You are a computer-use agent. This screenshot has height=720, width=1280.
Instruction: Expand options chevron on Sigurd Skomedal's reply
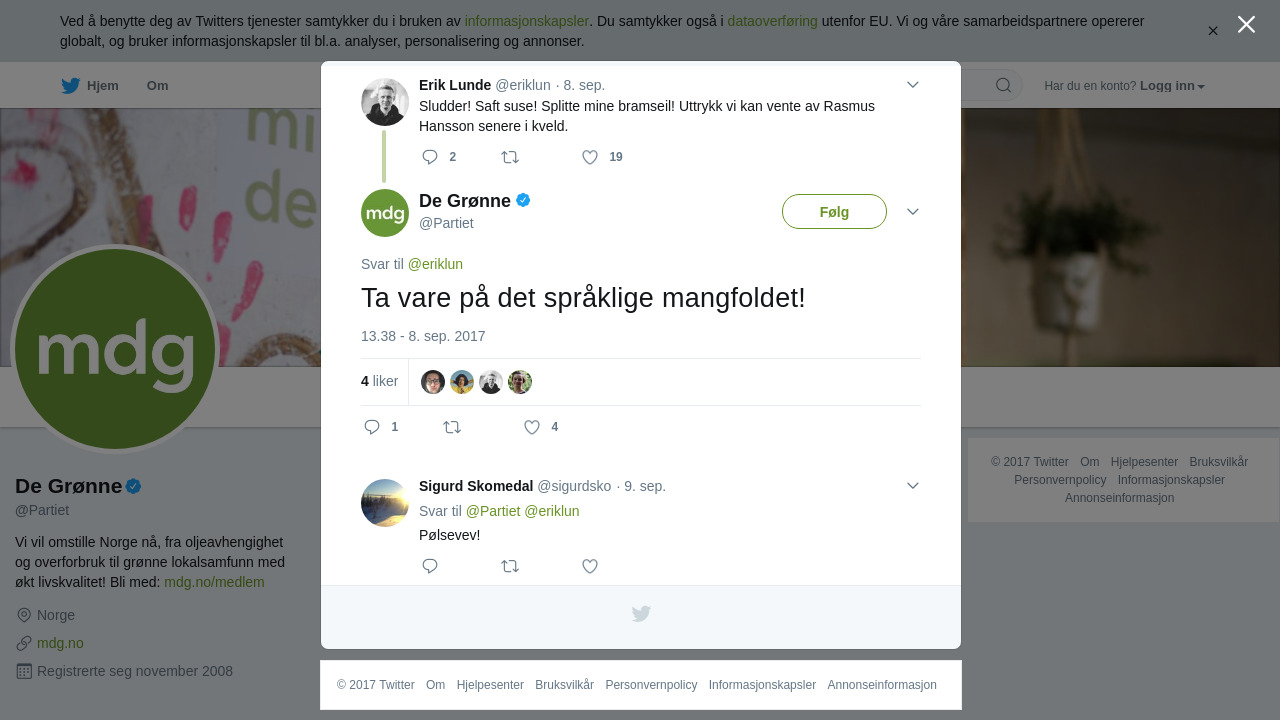pyautogui.click(x=913, y=486)
